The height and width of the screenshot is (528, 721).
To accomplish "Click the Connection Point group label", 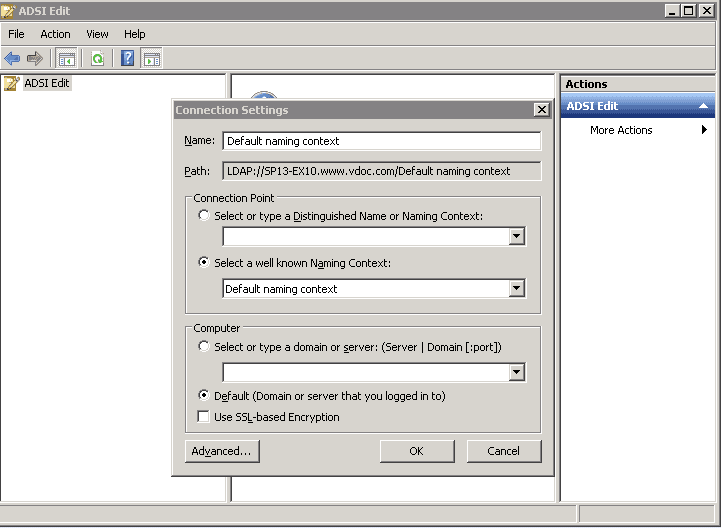I will pyautogui.click(x=234, y=198).
